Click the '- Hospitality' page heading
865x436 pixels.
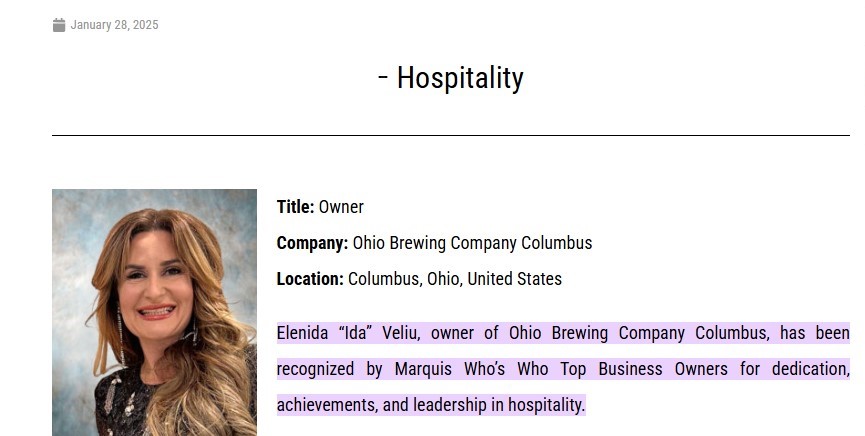(451, 78)
